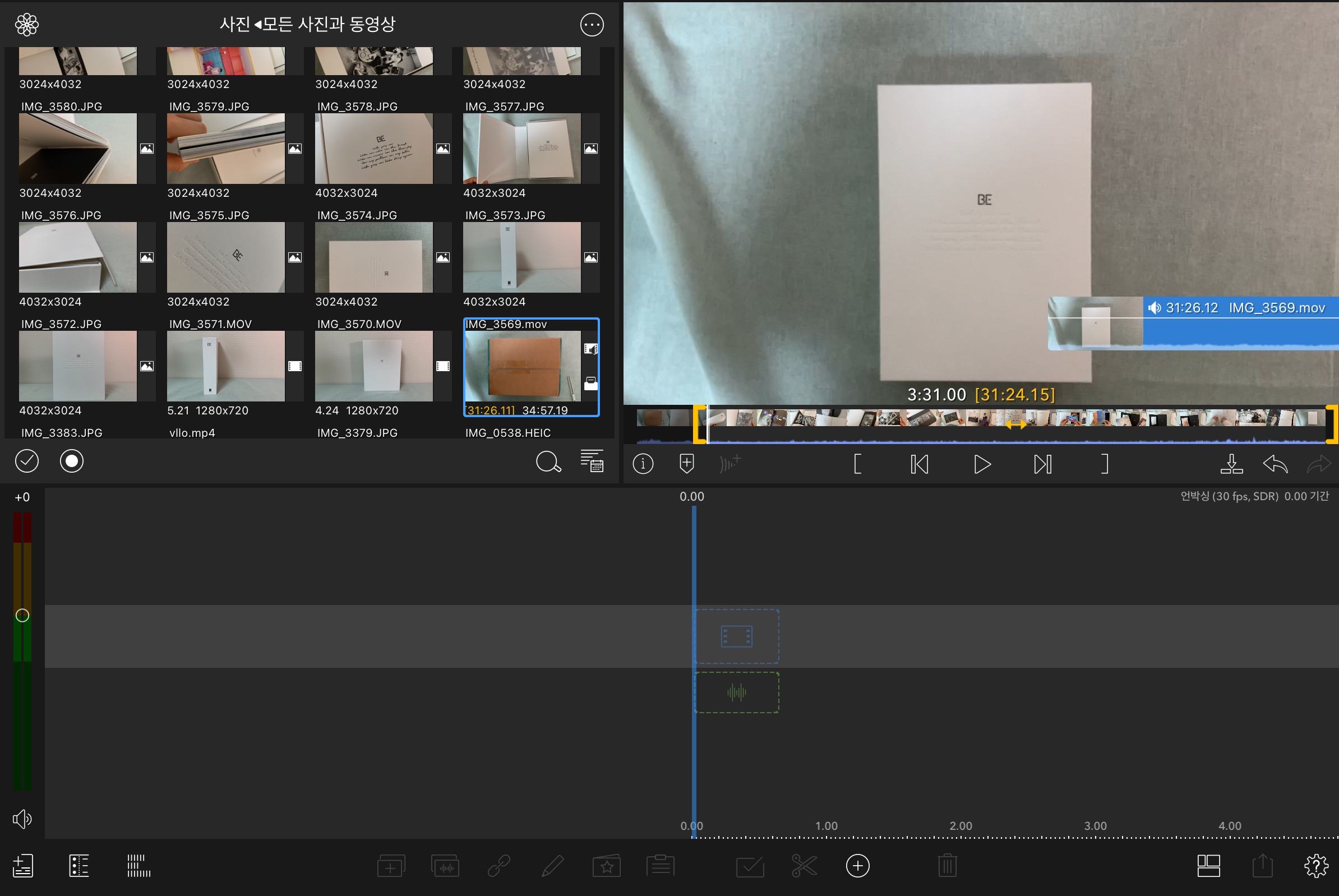Open the settings help gear icon
Screen dimensions: 1339x896
coord(1315,866)
